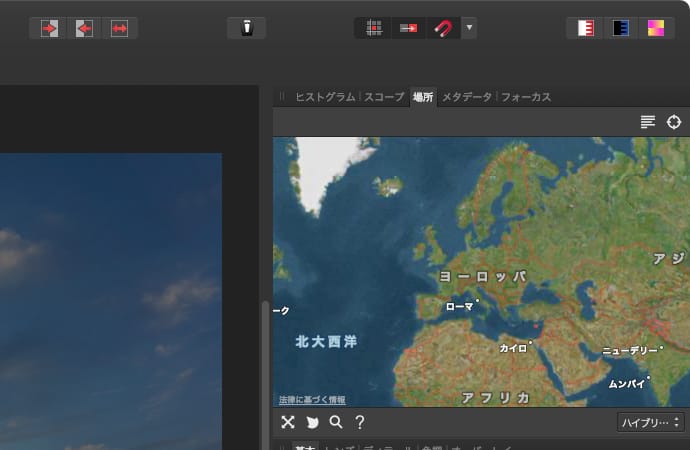The height and width of the screenshot is (450, 690).
Task: Click the bird-shaped icon below the map
Action: [x=312, y=422]
